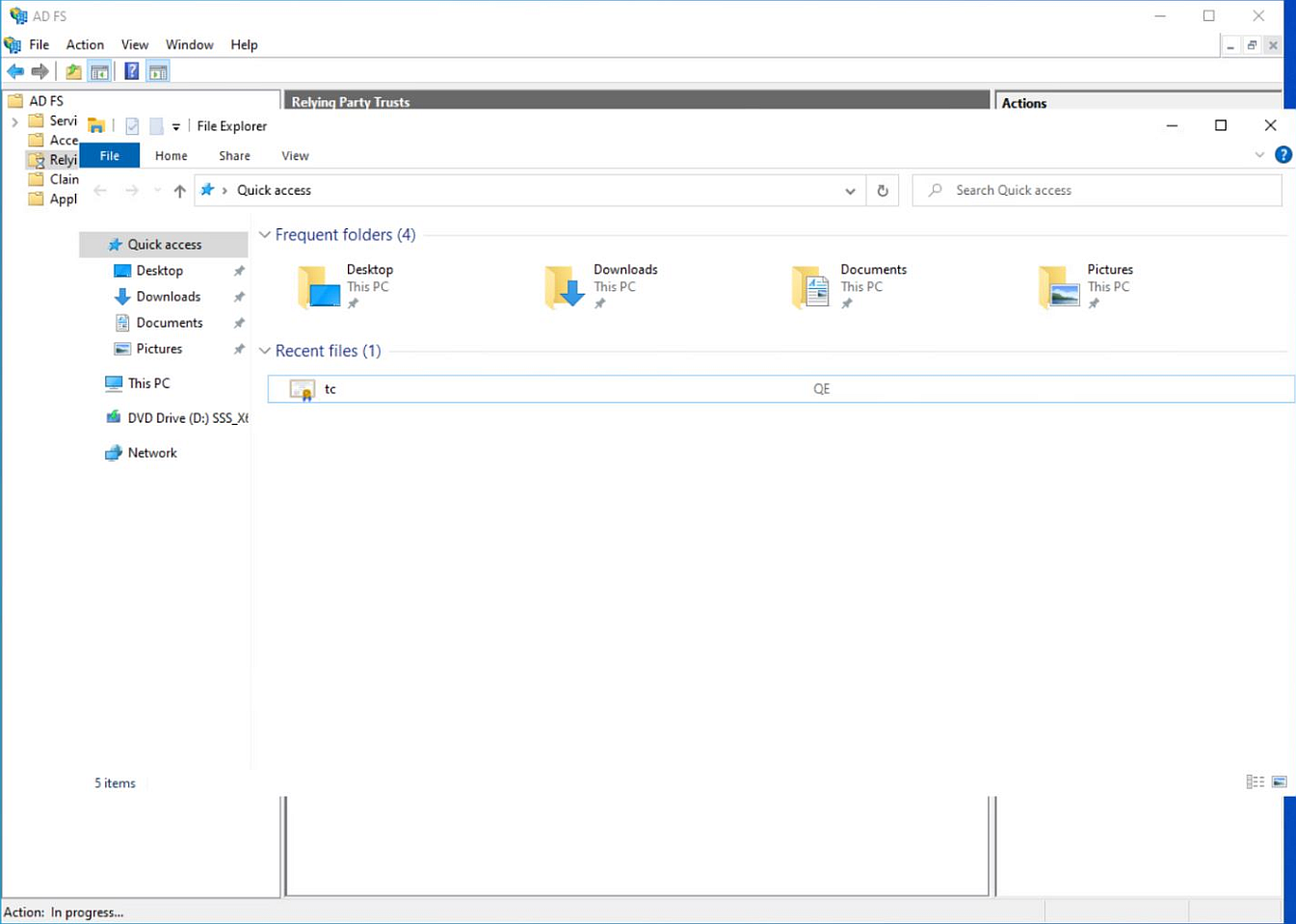Image resolution: width=1296 pixels, height=924 pixels.
Task: Collapse the Frequent folders section
Action: pos(264,234)
